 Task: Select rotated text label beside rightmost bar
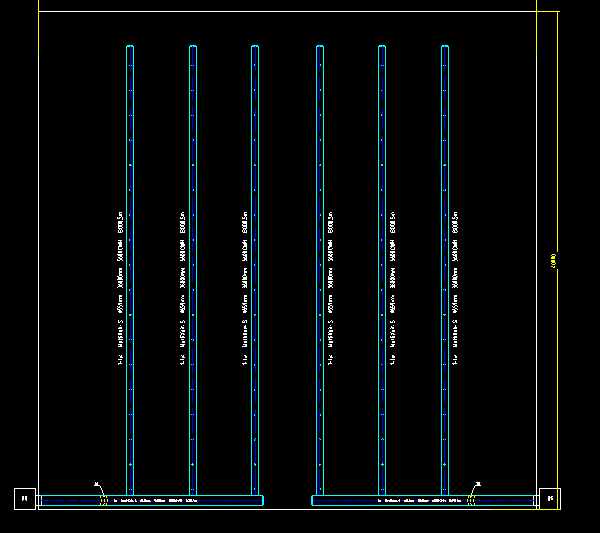456,288
